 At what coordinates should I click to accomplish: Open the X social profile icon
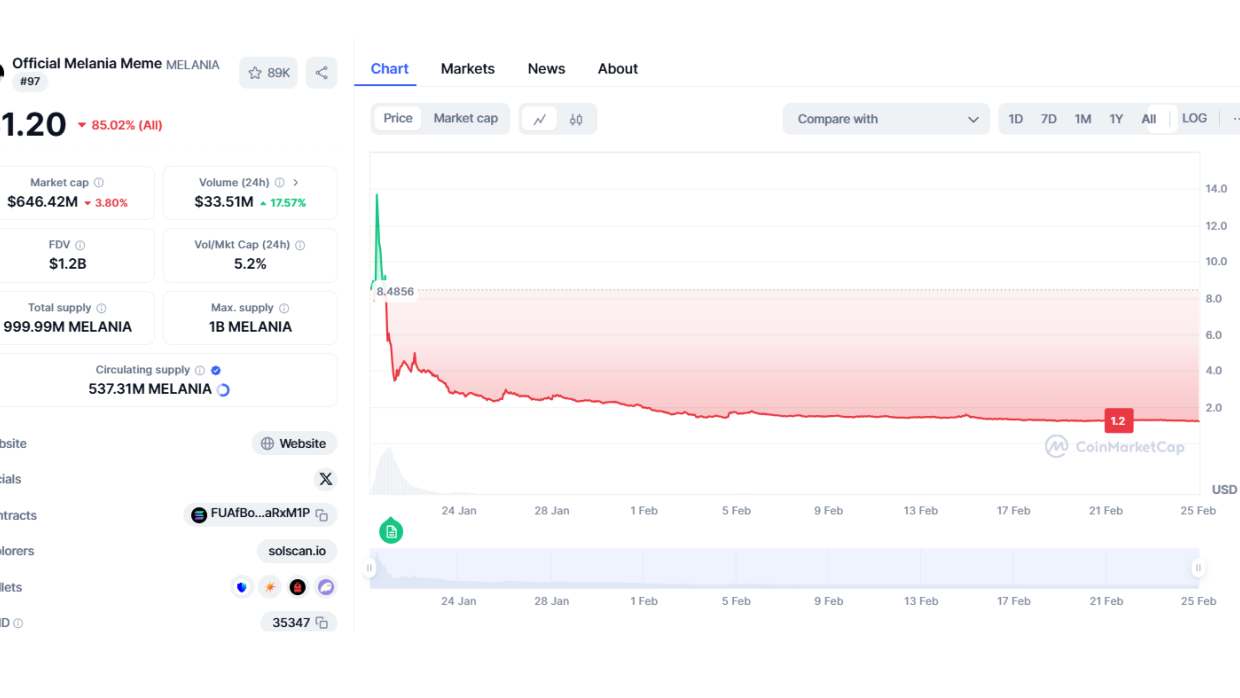(x=326, y=479)
